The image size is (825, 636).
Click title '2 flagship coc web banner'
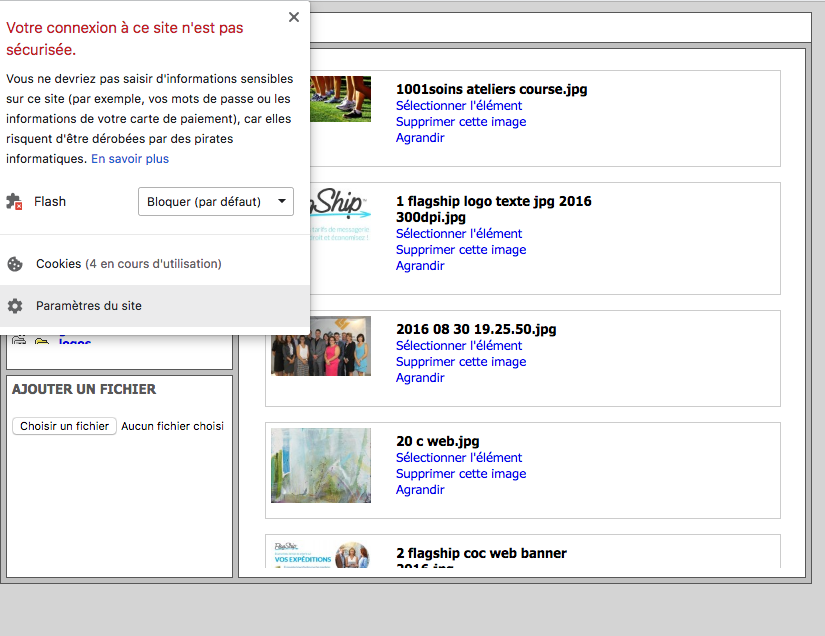(x=481, y=553)
